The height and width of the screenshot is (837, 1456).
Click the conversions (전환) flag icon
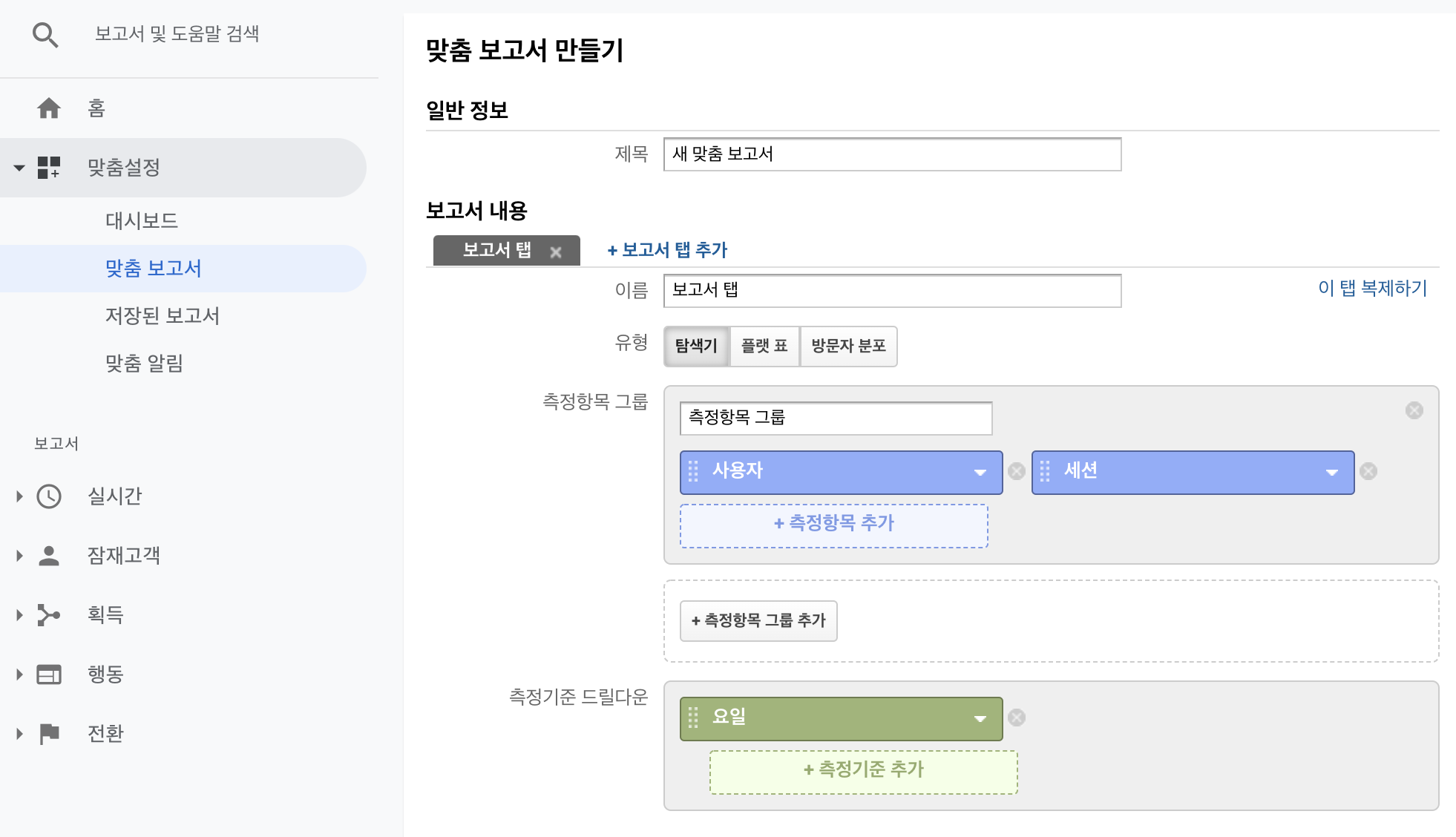pyautogui.click(x=49, y=734)
